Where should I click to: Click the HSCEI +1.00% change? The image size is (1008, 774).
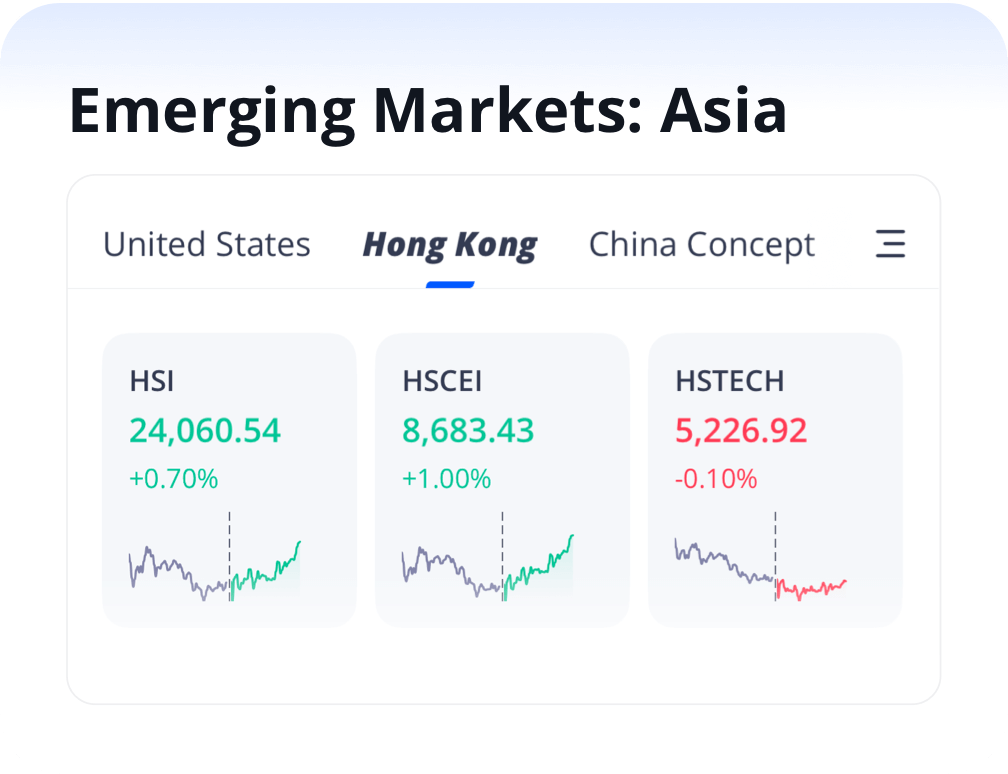pyautogui.click(x=446, y=479)
